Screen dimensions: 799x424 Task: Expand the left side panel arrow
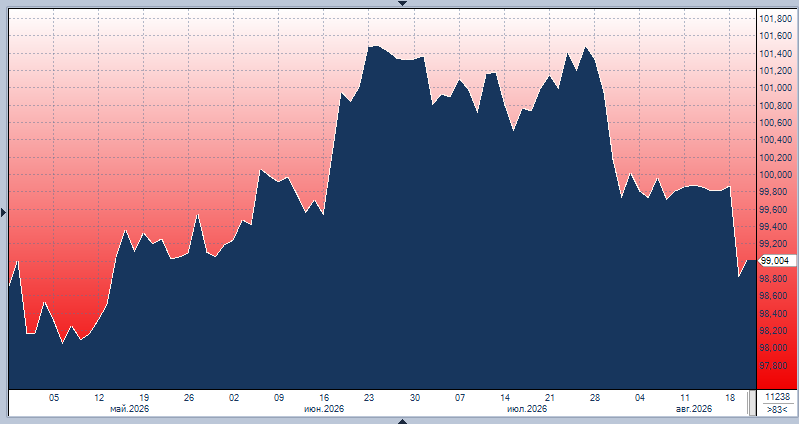click(x=4, y=212)
